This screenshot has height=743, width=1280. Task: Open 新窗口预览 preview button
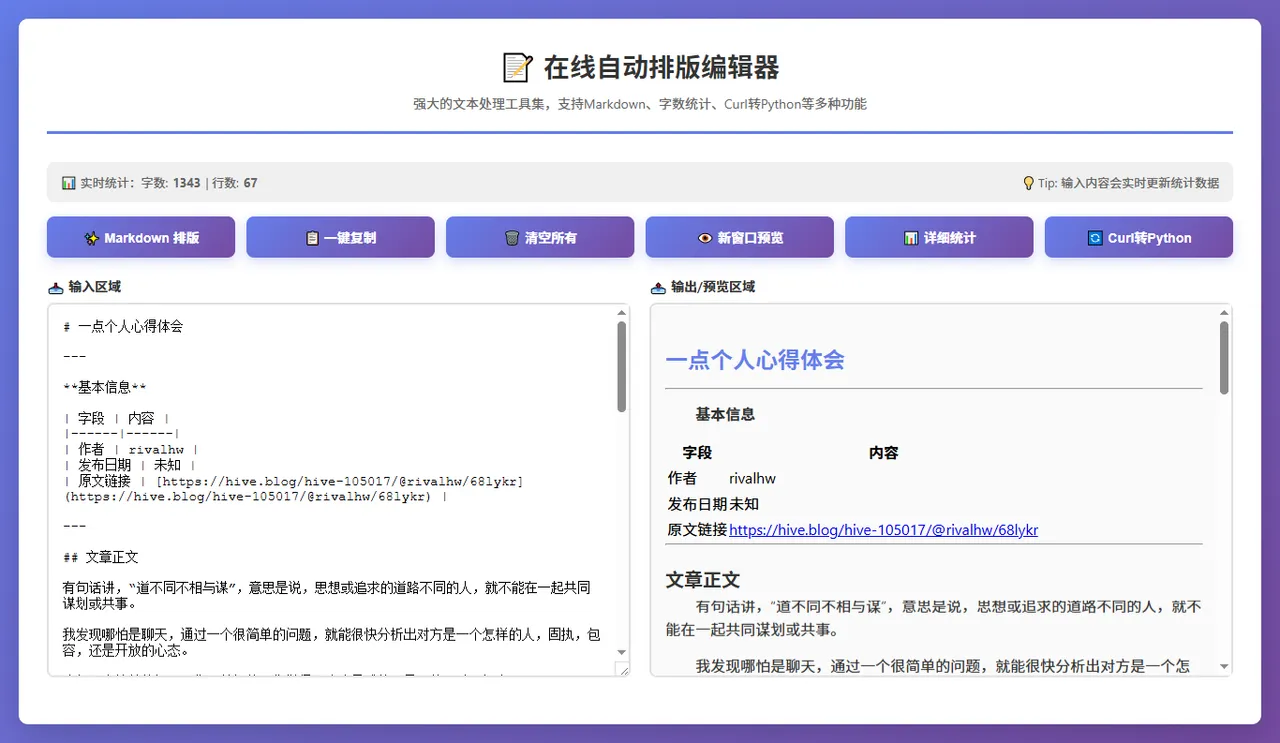click(739, 237)
